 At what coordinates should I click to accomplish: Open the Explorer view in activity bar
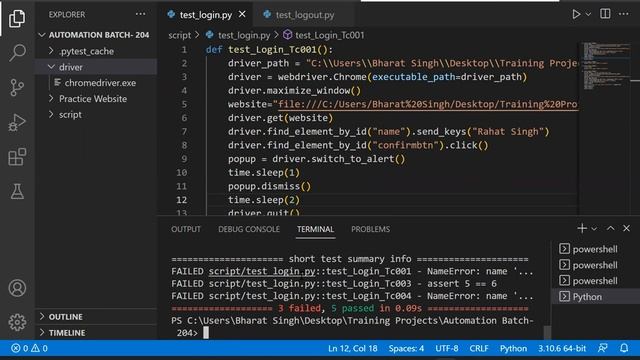[17, 18]
